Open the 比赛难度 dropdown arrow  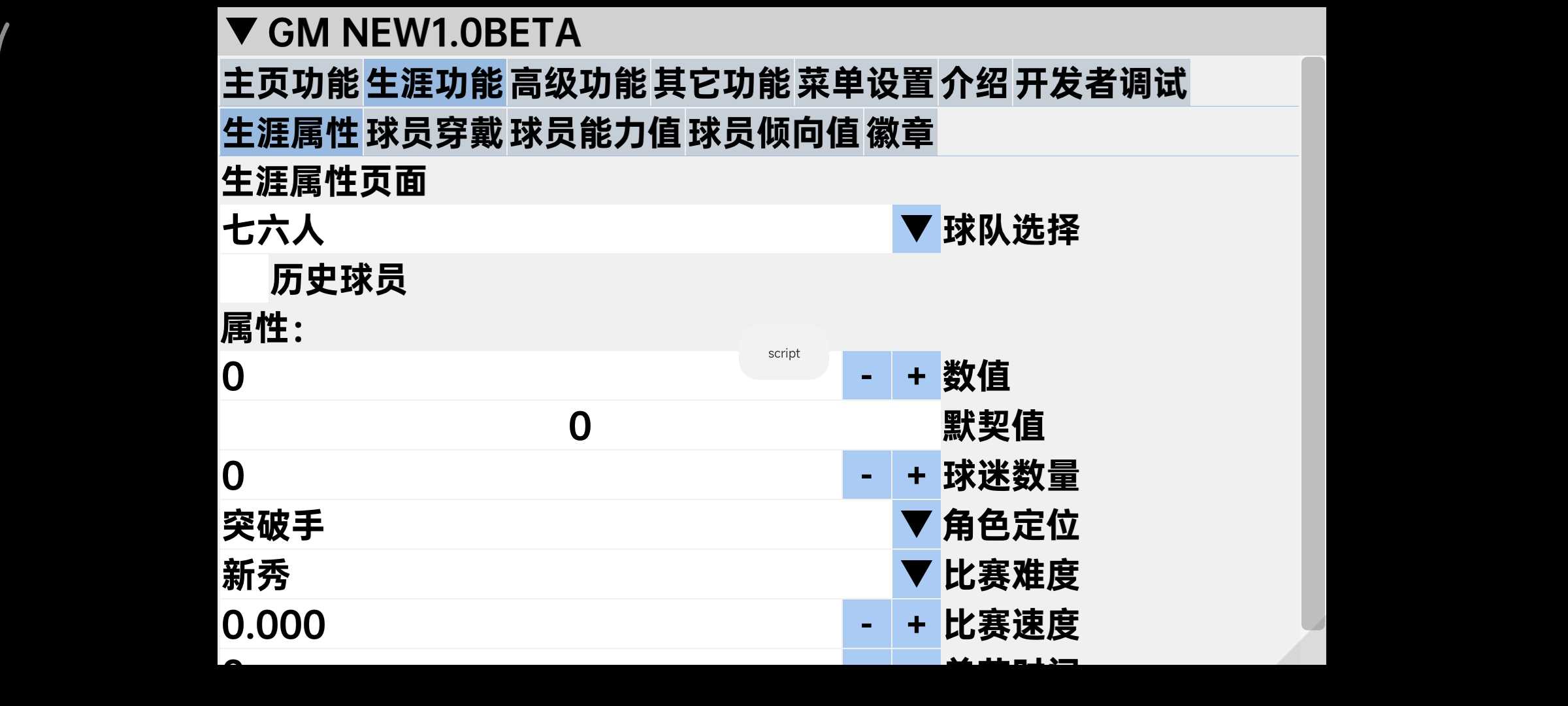(x=916, y=575)
